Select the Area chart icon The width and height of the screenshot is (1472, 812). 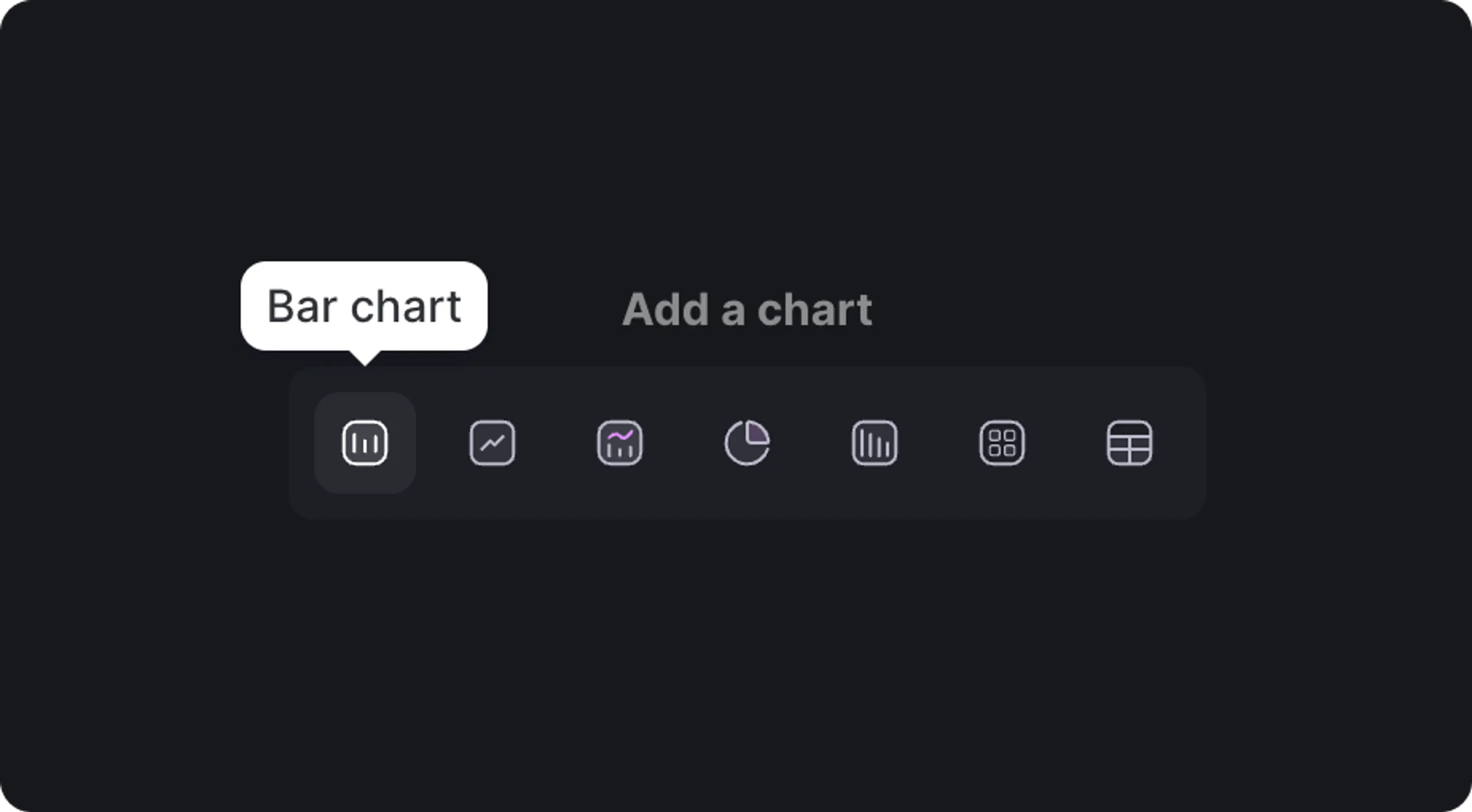coord(619,443)
